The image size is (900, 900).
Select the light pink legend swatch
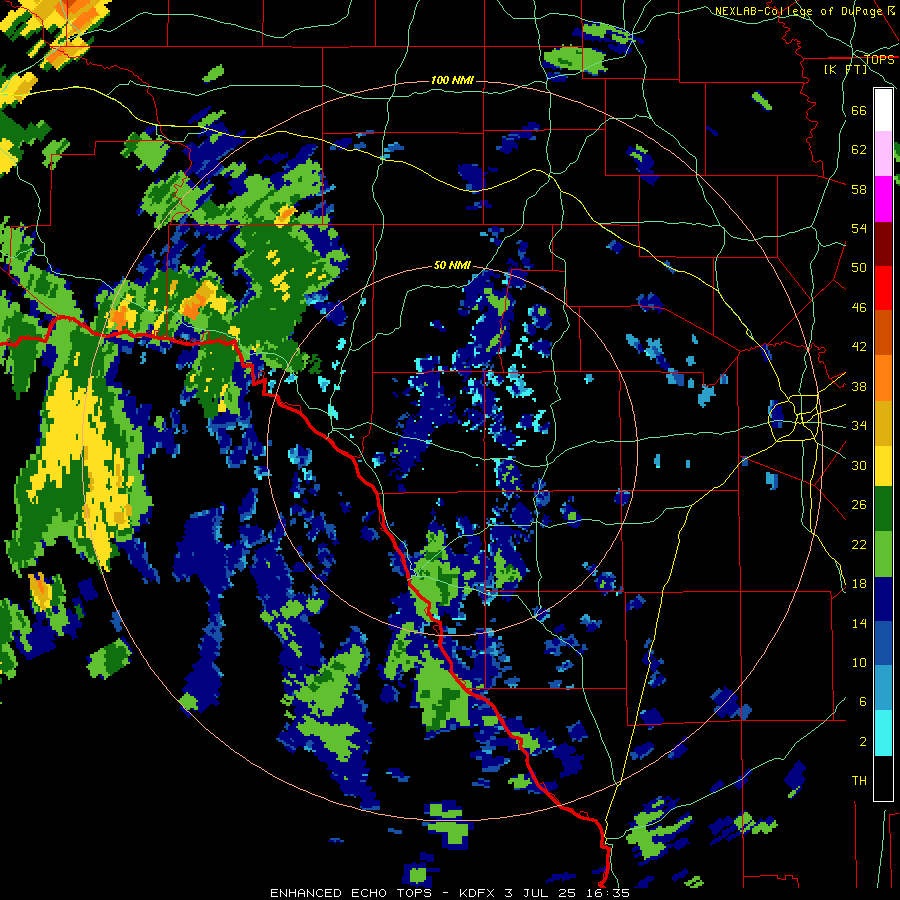883,153
